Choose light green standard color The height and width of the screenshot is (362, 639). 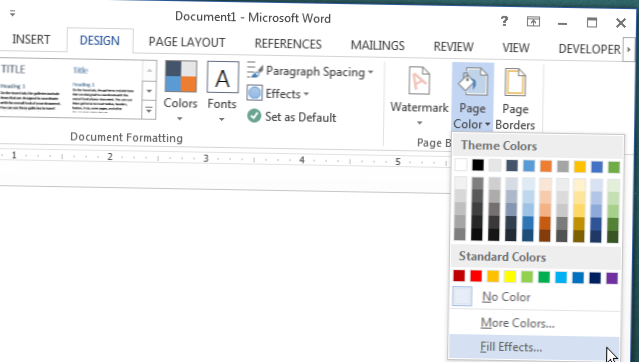point(527,277)
